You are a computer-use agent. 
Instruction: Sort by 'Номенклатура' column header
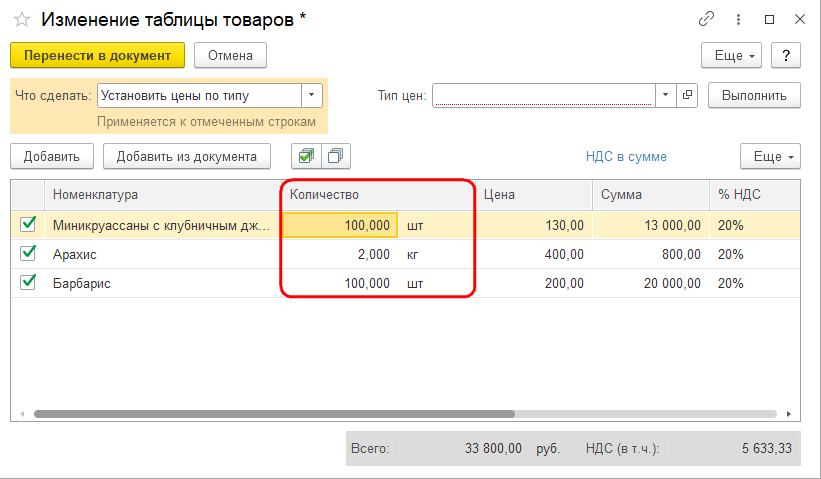coord(163,195)
